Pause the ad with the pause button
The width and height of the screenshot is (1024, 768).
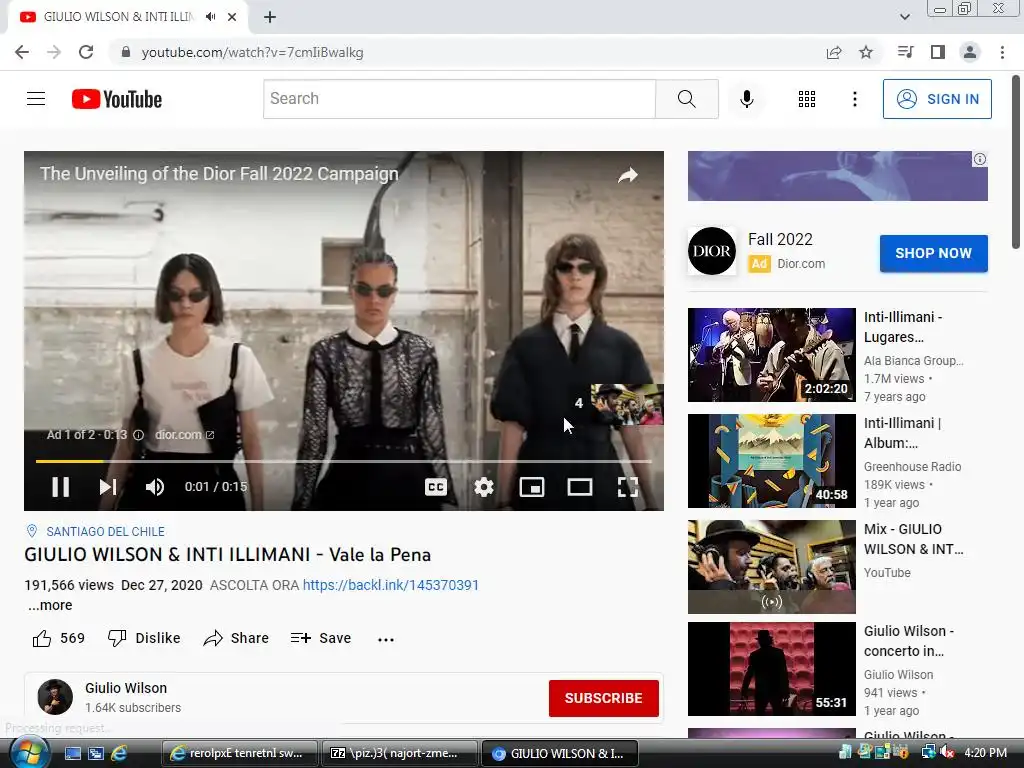61,487
